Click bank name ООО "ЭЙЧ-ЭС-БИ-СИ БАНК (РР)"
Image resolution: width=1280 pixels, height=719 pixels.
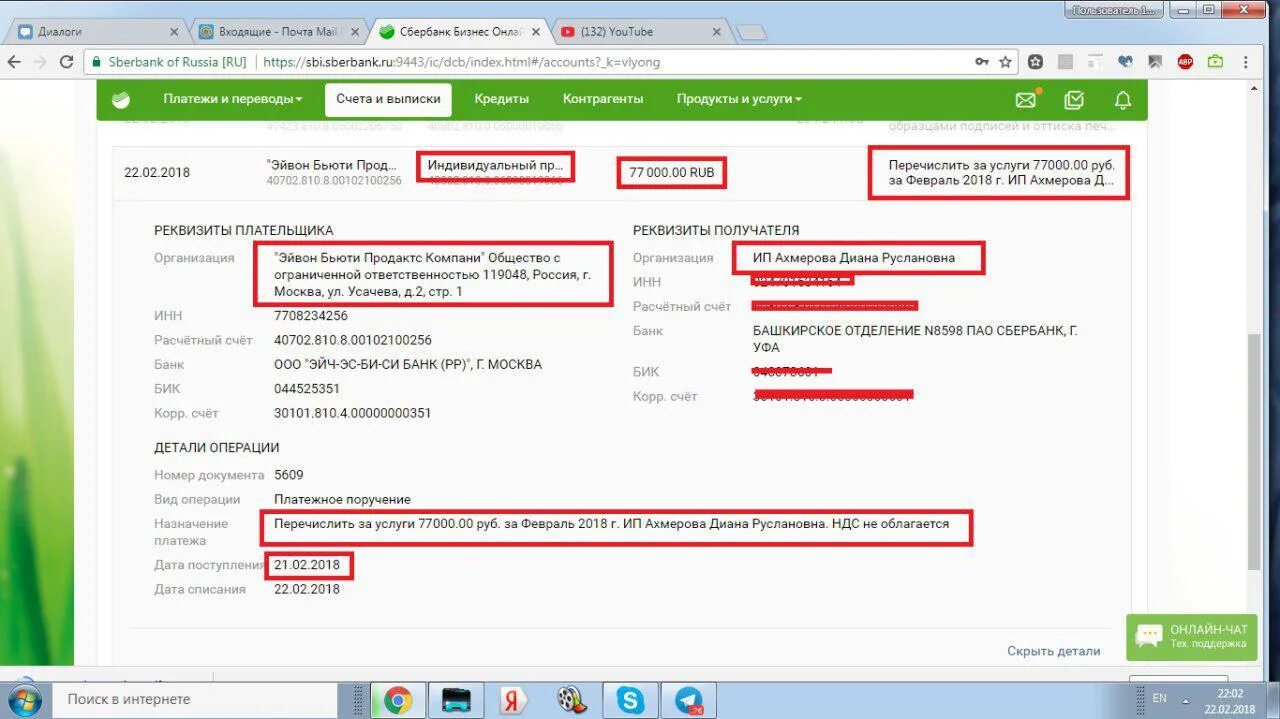pos(408,365)
